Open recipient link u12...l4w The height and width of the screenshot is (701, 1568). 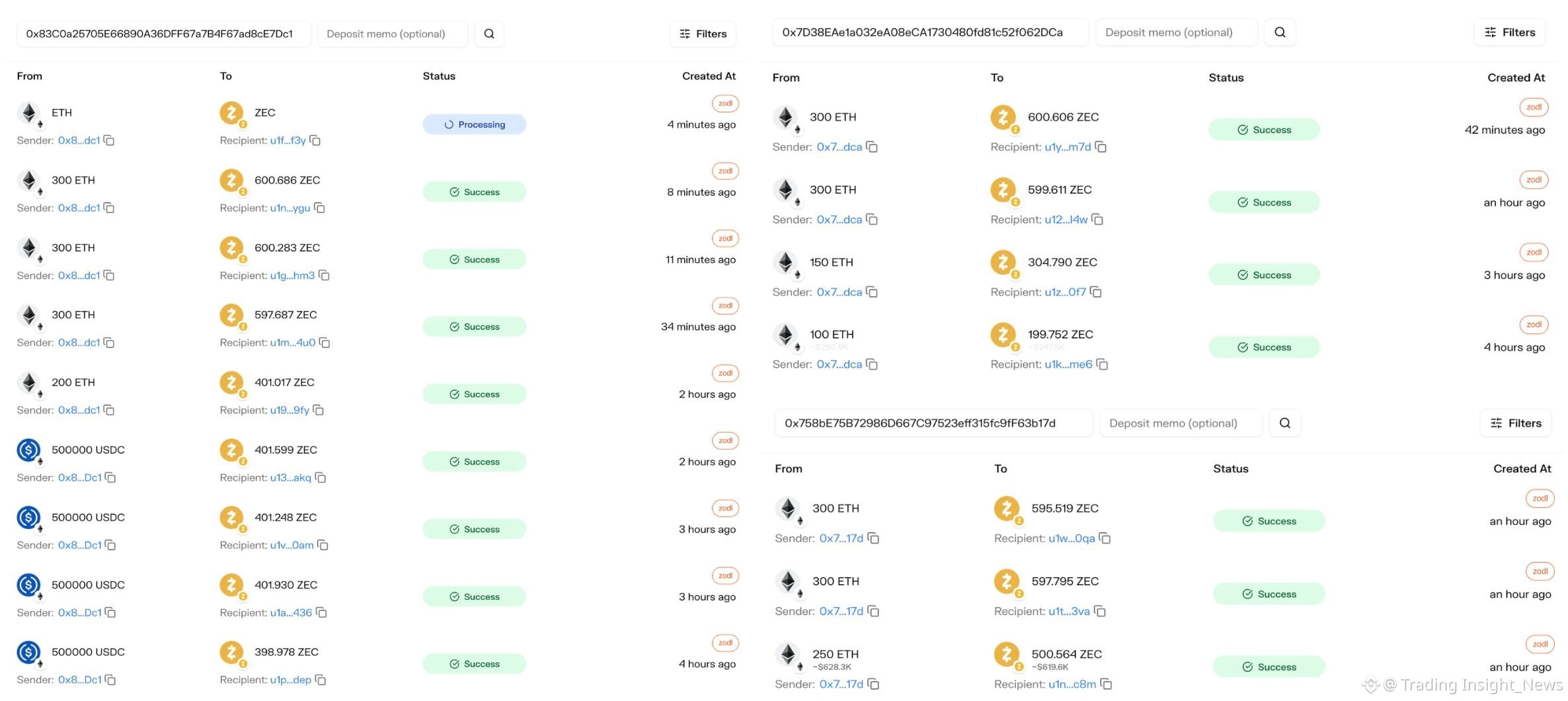click(x=1066, y=220)
